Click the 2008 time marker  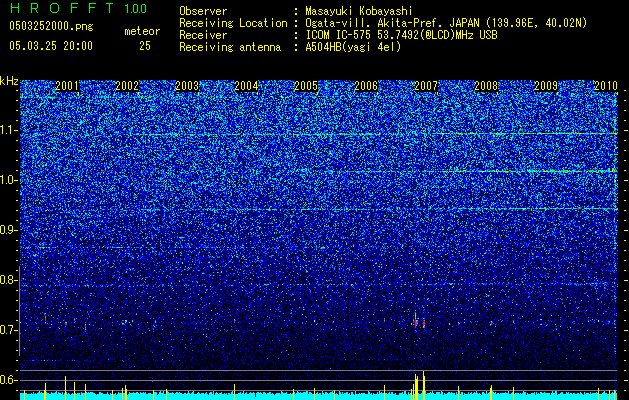click(x=486, y=86)
